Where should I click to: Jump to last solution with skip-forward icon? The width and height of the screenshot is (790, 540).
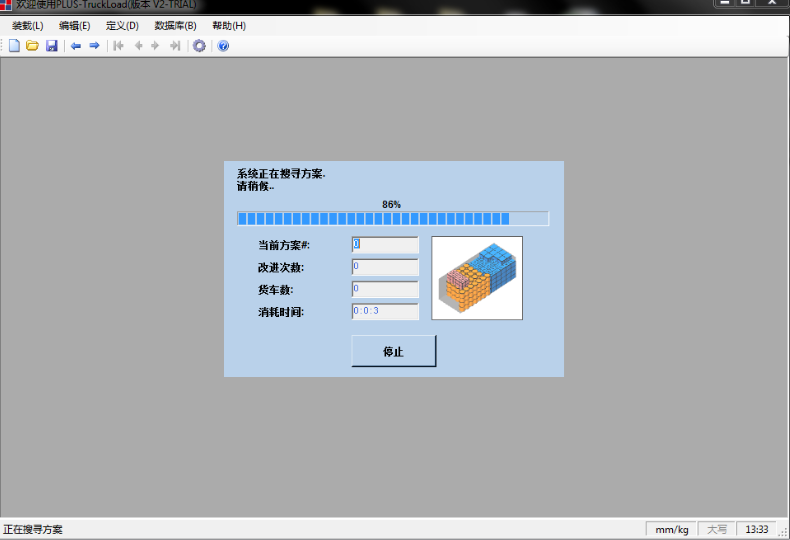click(x=175, y=46)
